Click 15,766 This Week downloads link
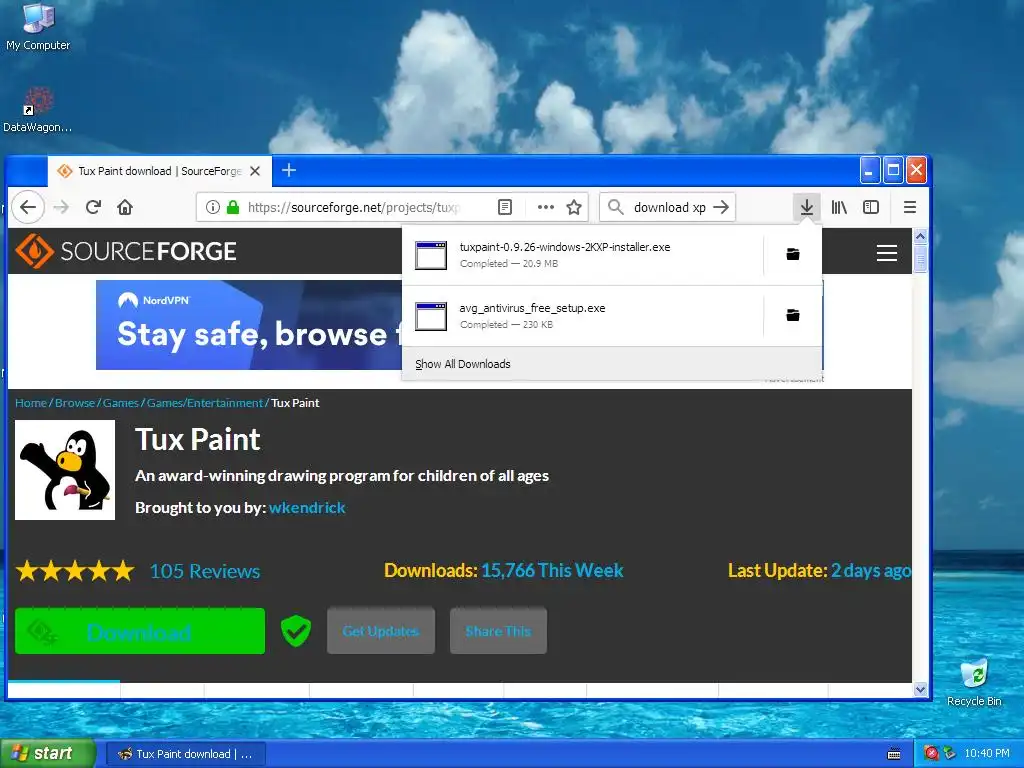Image resolution: width=1024 pixels, height=768 pixels. (x=552, y=570)
